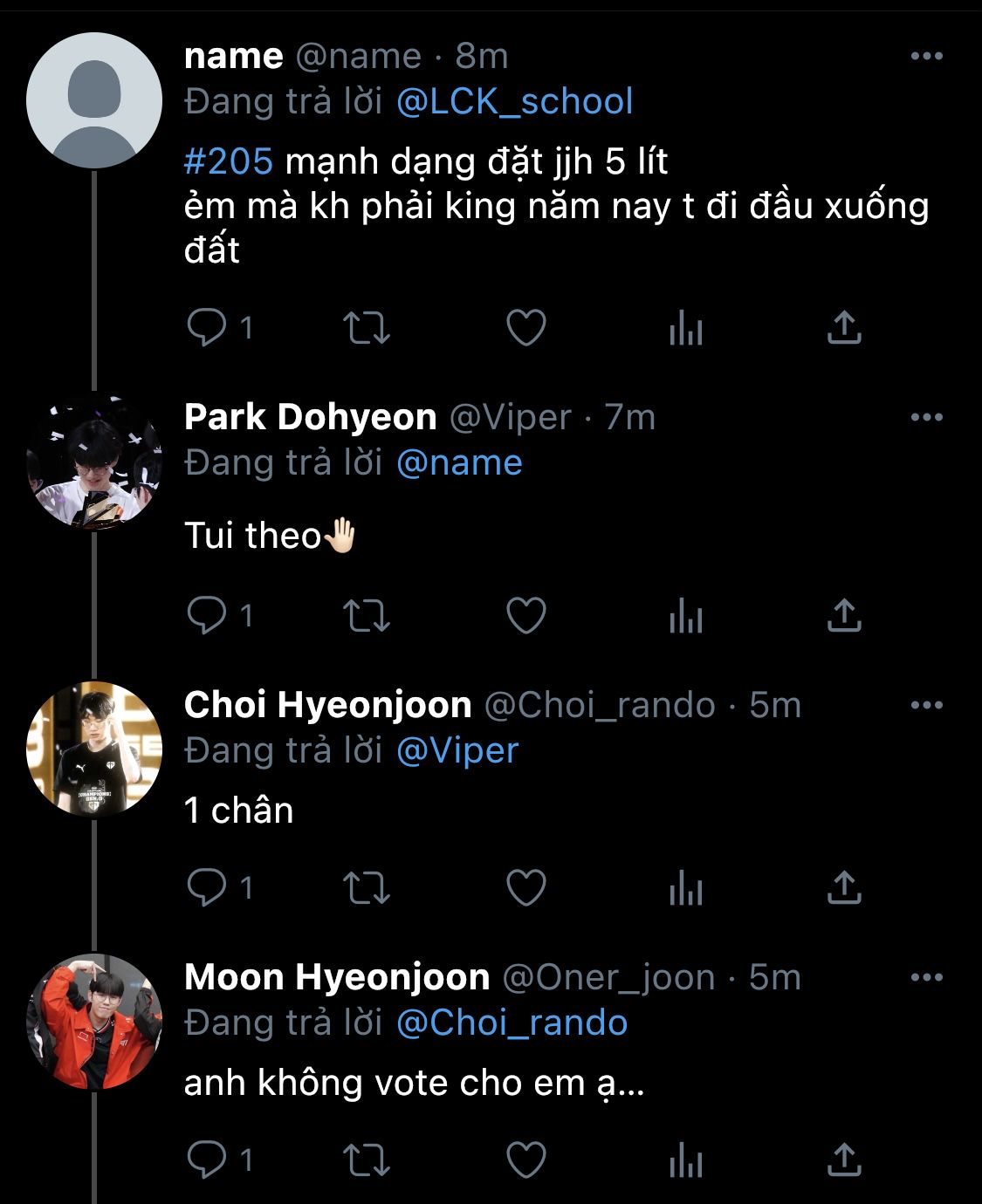This screenshot has width=982, height=1204.
Task: Open the @Viper mention in Choi's reply
Action: [x=457, y=750]
